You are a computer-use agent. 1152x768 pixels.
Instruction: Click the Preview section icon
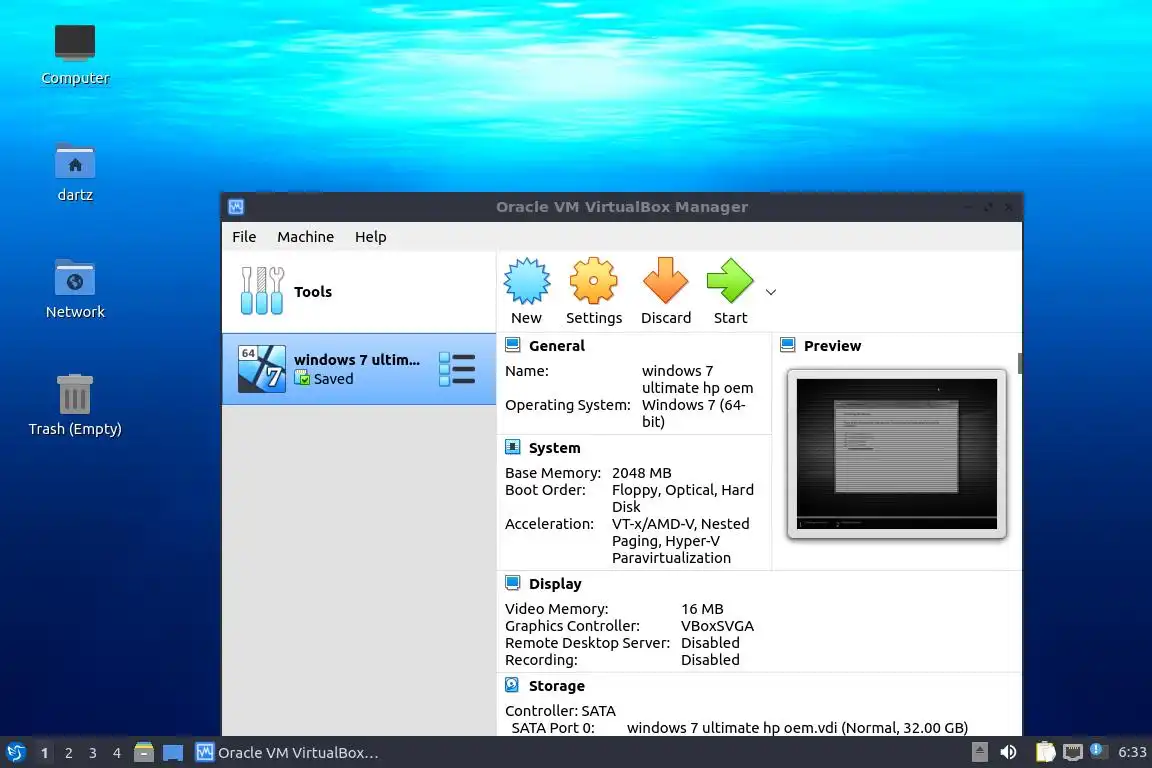pyautogui.click(x=788, y=345)
